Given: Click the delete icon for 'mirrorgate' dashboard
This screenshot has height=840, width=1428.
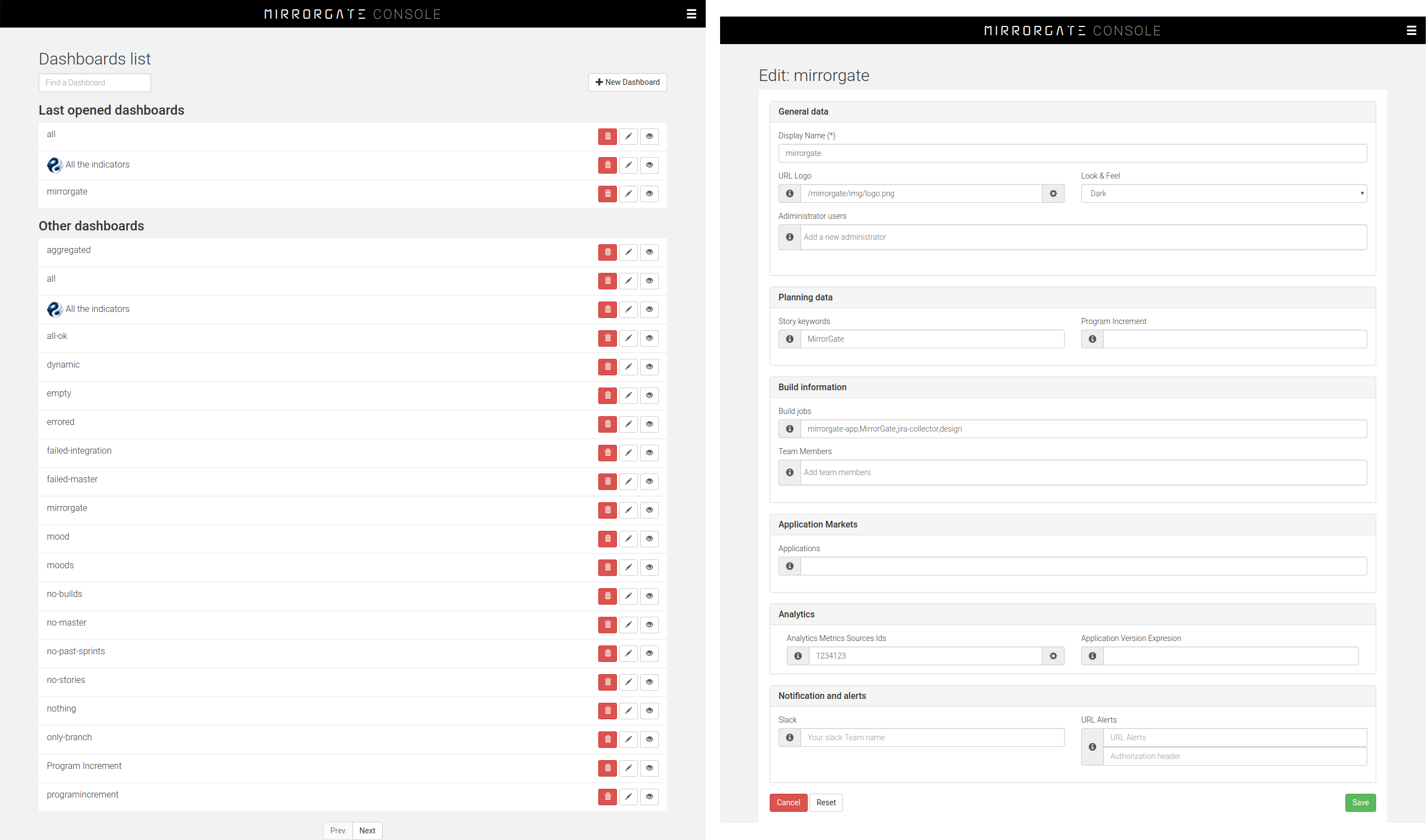Looking at the screenshot, I should tap(607, 193).
